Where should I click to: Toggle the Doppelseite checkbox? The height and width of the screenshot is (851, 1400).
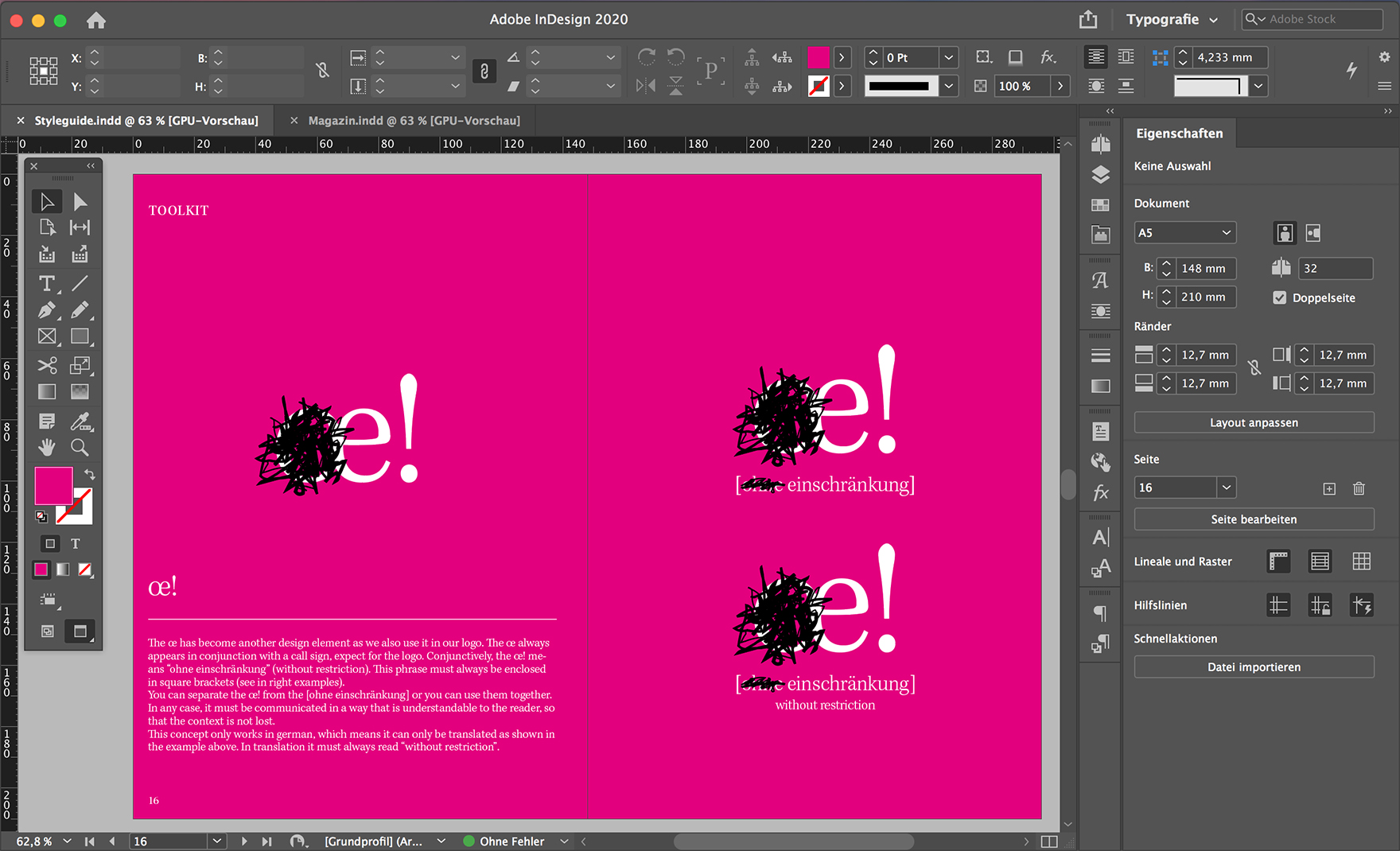pos(1279,297)
